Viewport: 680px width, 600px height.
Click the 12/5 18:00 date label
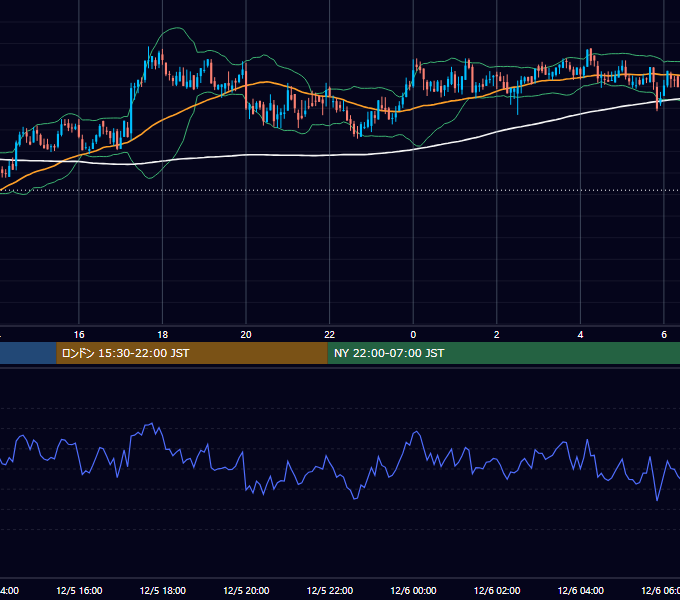pyautogui.click(x=163, y=590)
